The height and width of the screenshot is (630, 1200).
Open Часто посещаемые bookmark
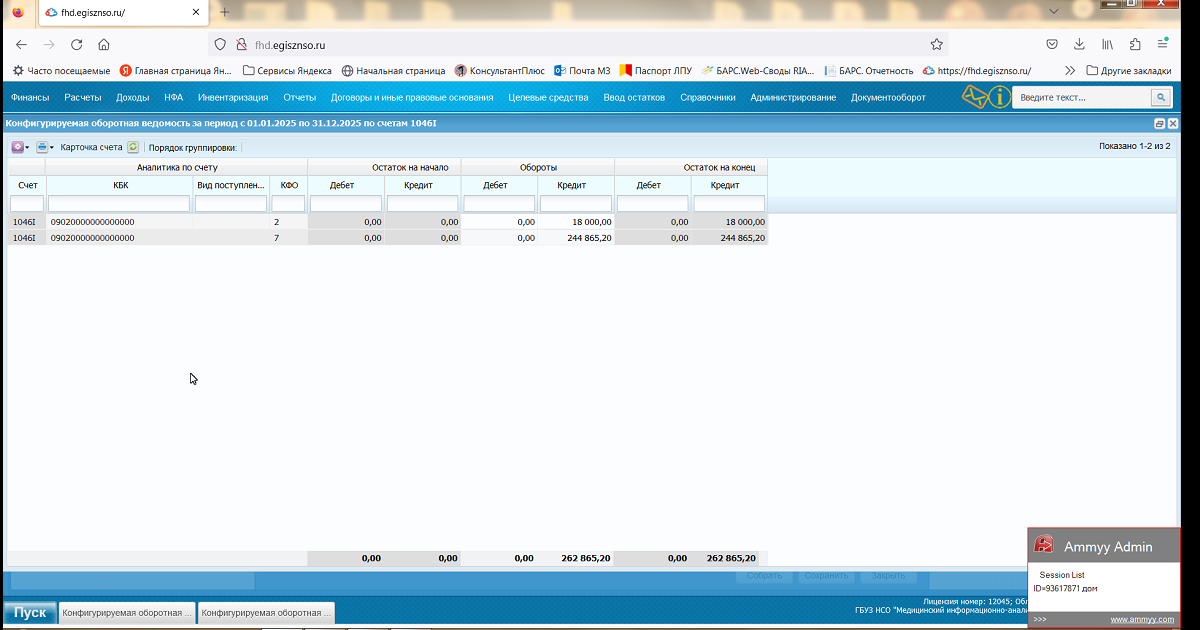point(61,71)
